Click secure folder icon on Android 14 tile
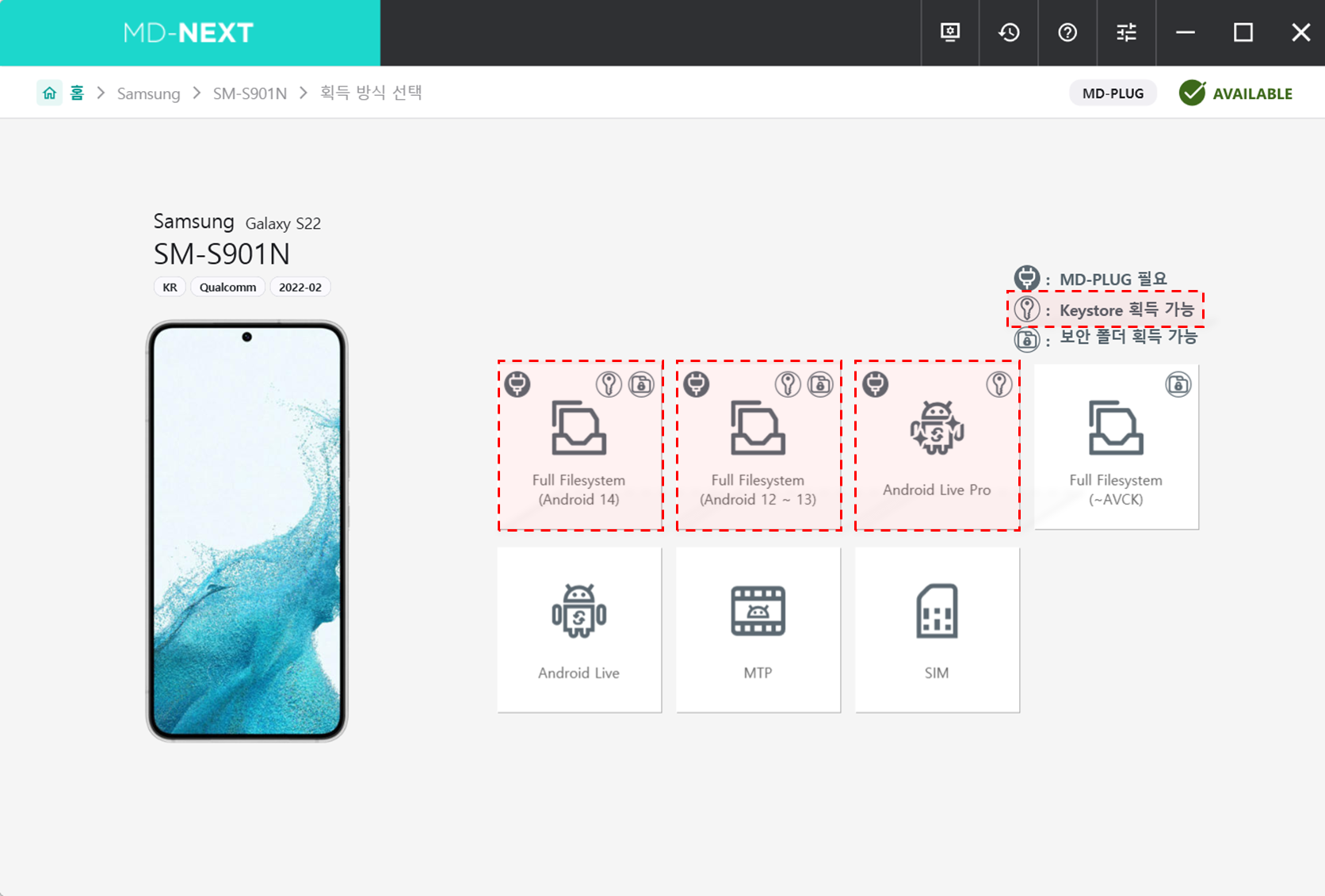The height and width of the screenshot is (896, 1325). click(x=641, y=384)
